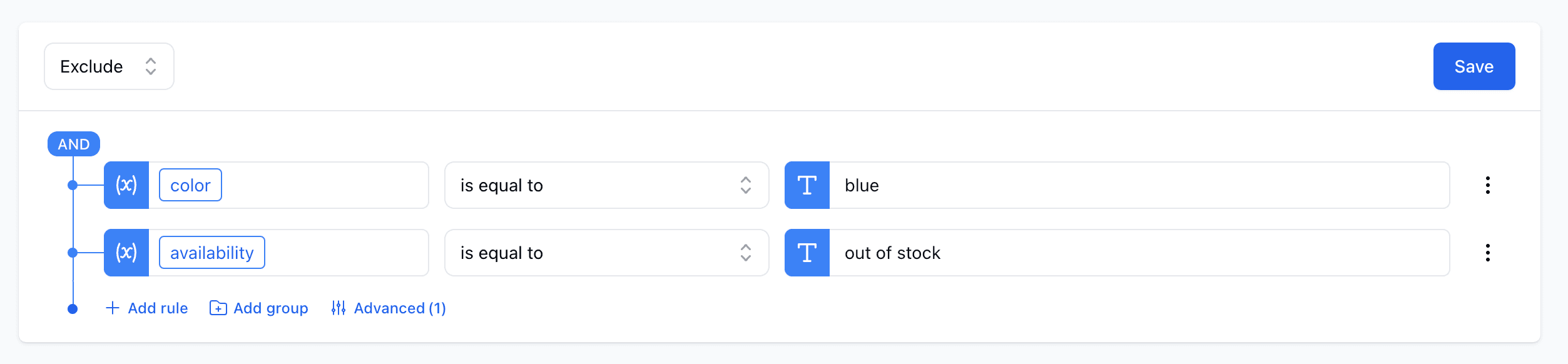This screenshot has height=364, width=1568.
Task: Click the plus icon beside Add rule
Action: pyautogui.click(x=113, y=308)
